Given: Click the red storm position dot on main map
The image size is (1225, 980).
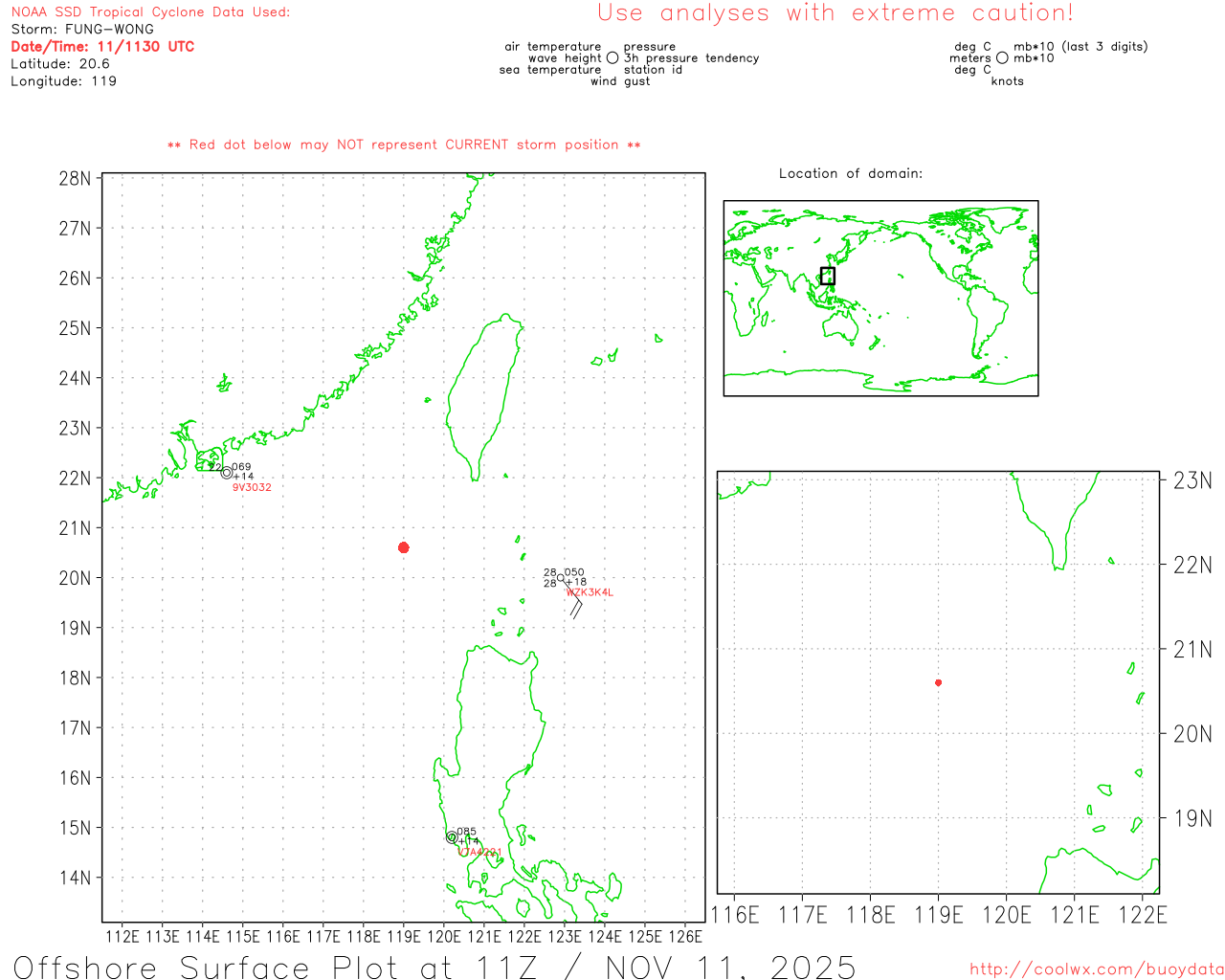Looking at the screenshot, I should pyautogui.click(x=404, y=547).
